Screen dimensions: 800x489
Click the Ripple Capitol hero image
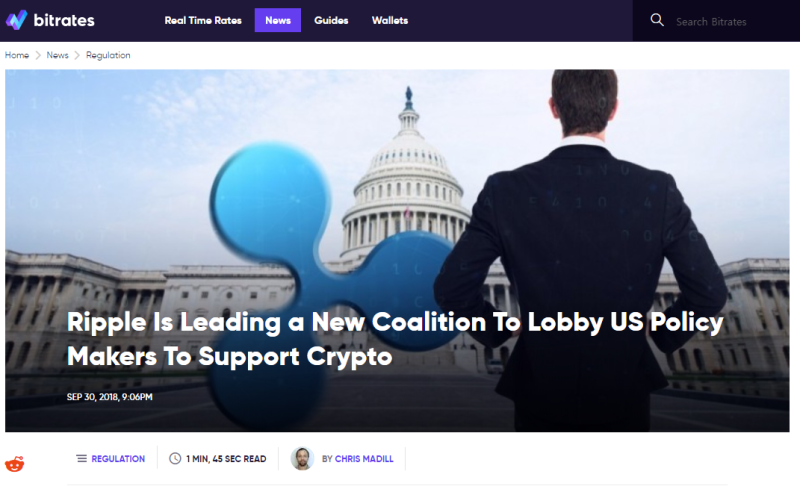click(x=397, y=250)
